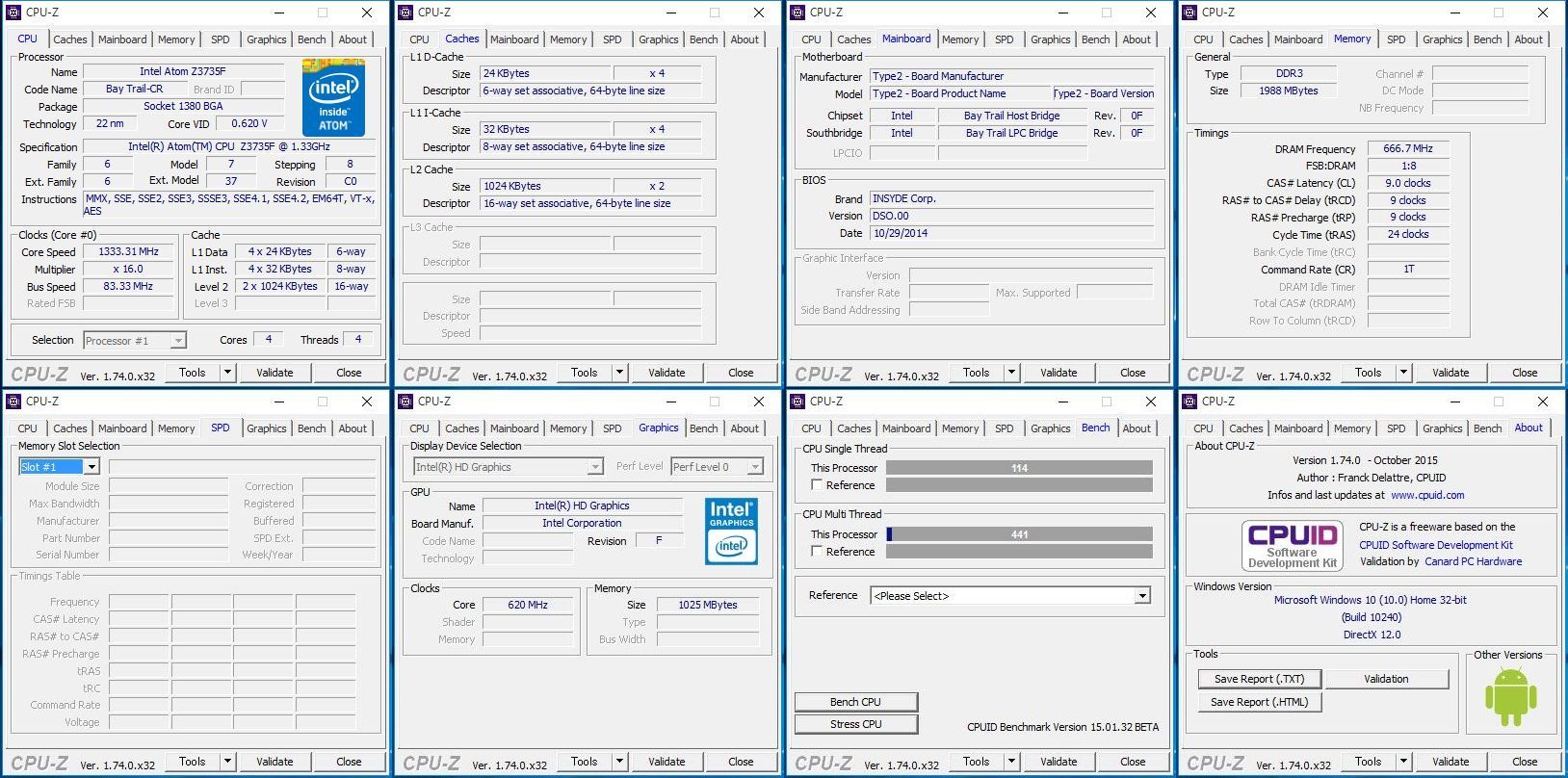Open the Slot #1 memory slot dropdown
Viewport: 1568px width, 778px height.
(60, 467)
